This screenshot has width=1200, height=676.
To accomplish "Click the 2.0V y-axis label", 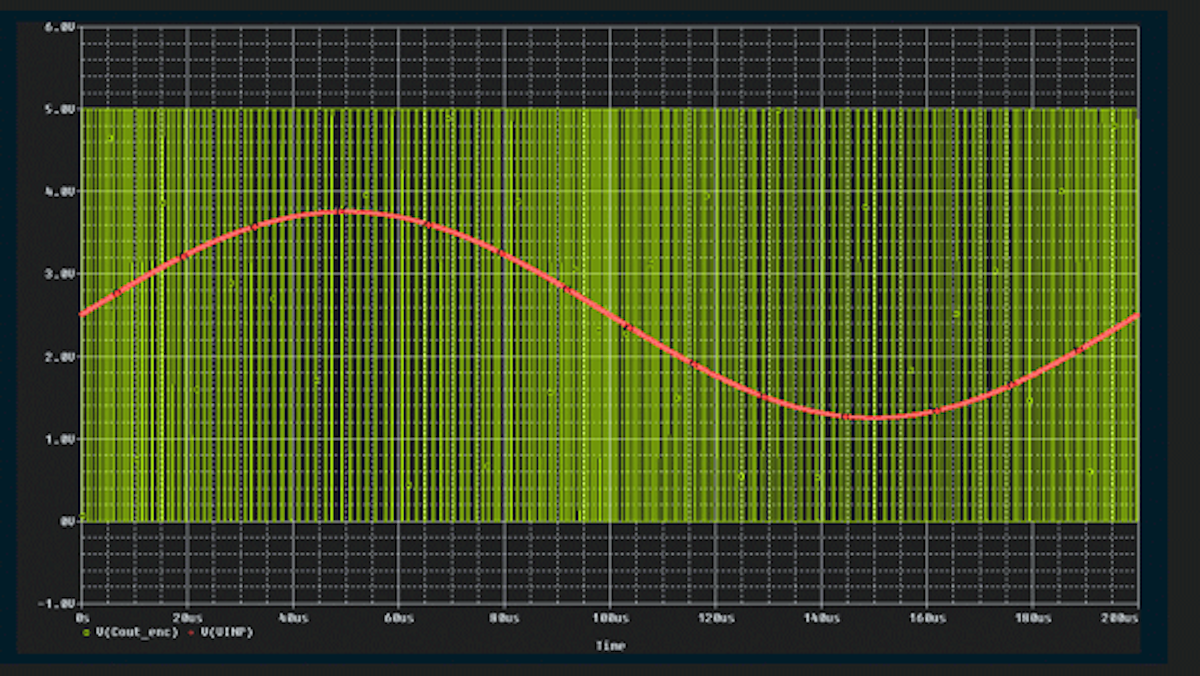I will [59, 356].
